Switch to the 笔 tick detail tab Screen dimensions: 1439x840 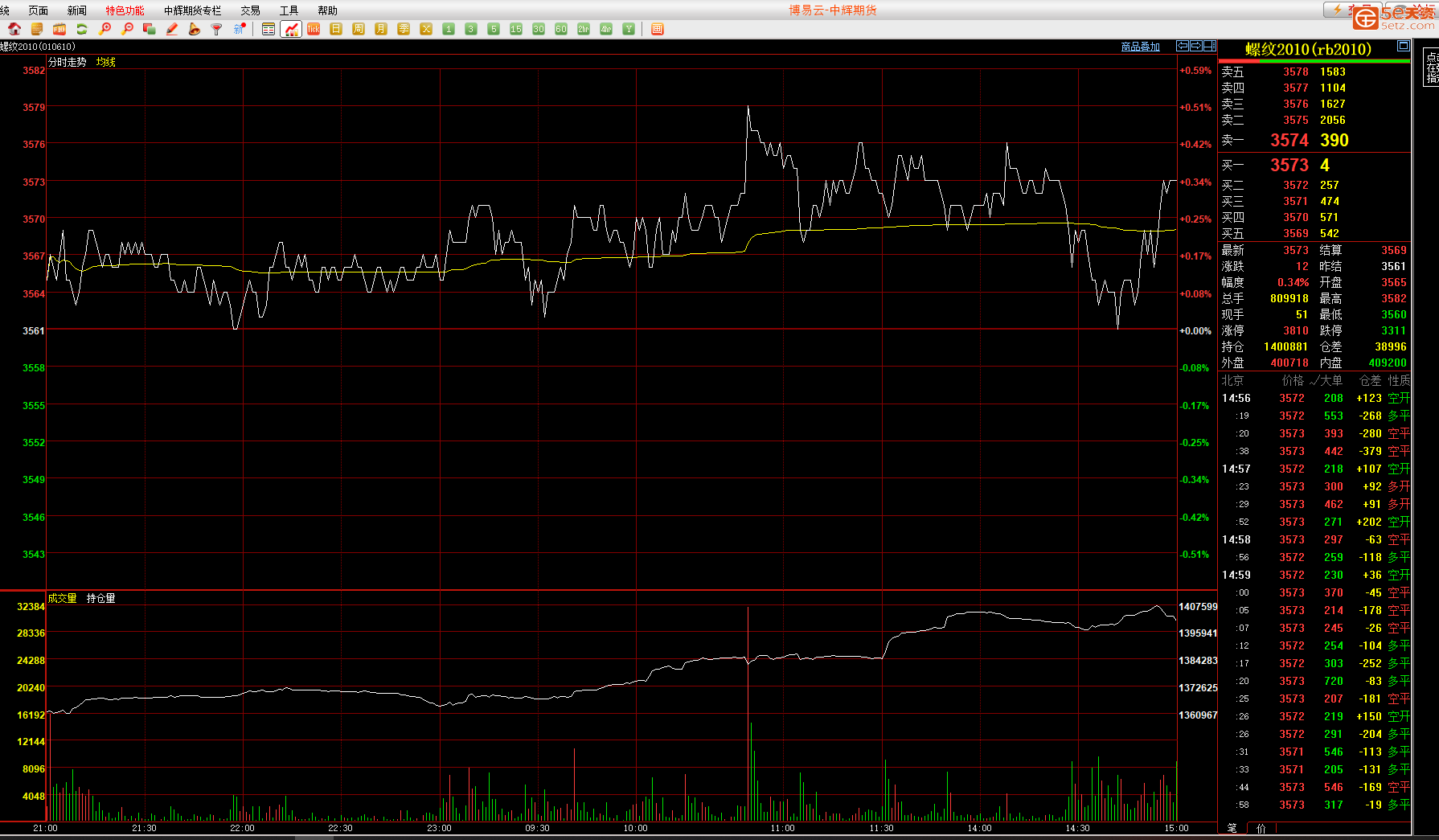(x=1232, y=828)
